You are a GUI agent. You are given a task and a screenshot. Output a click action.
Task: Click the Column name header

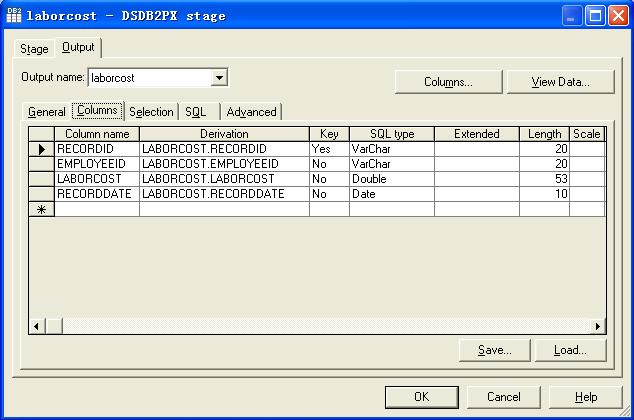tap(97, 134)
